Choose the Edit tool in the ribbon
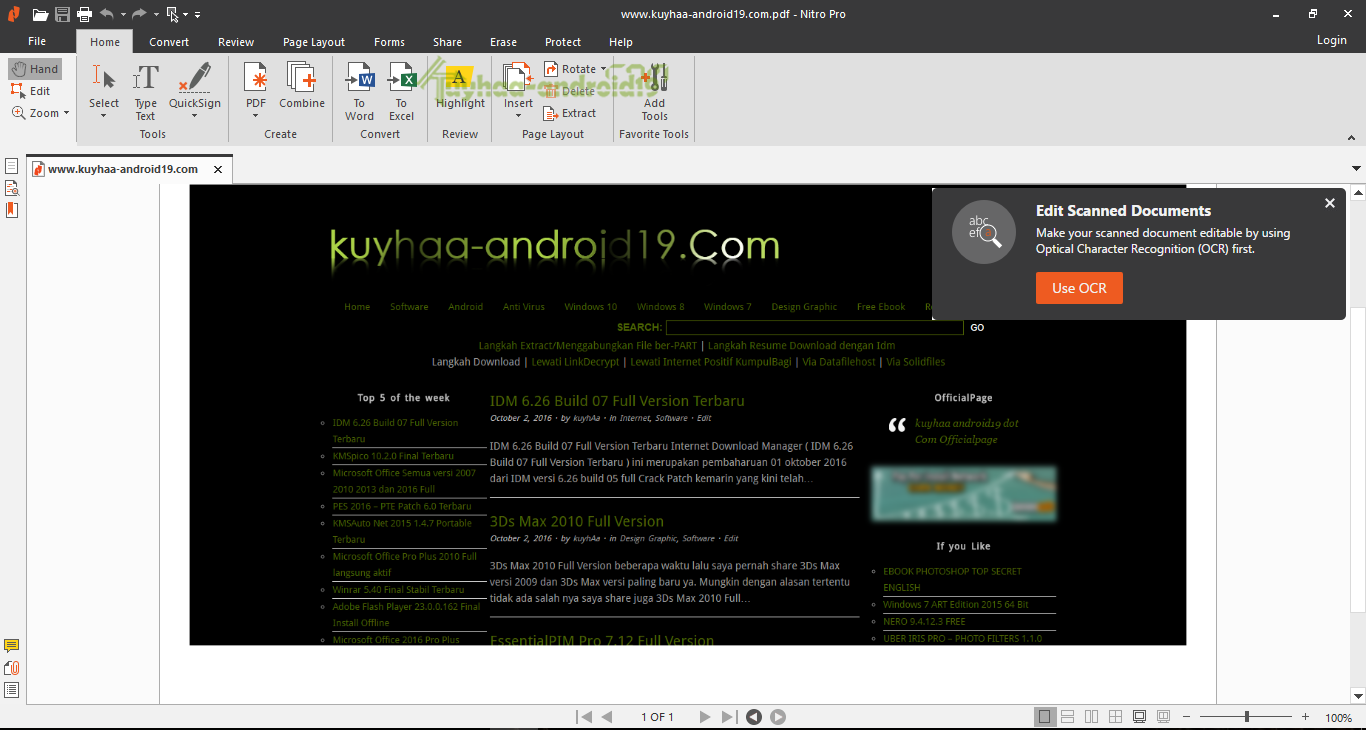Screen dimensions: 1366x730 coord(31,91)
